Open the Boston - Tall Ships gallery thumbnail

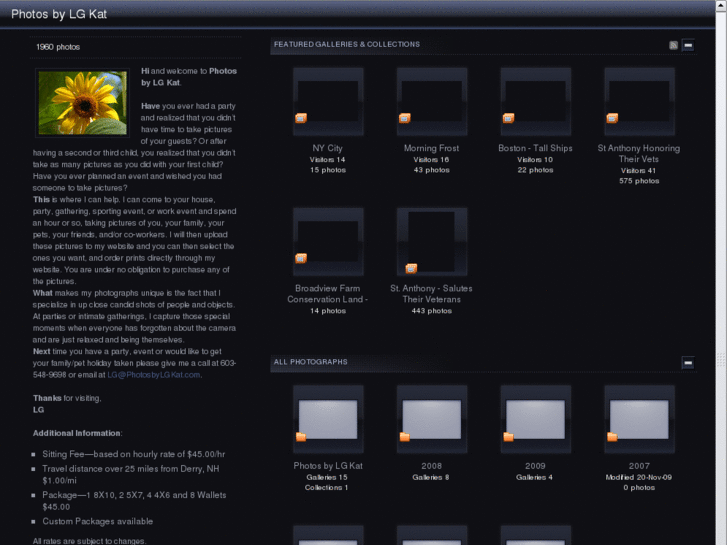[536, 101]
